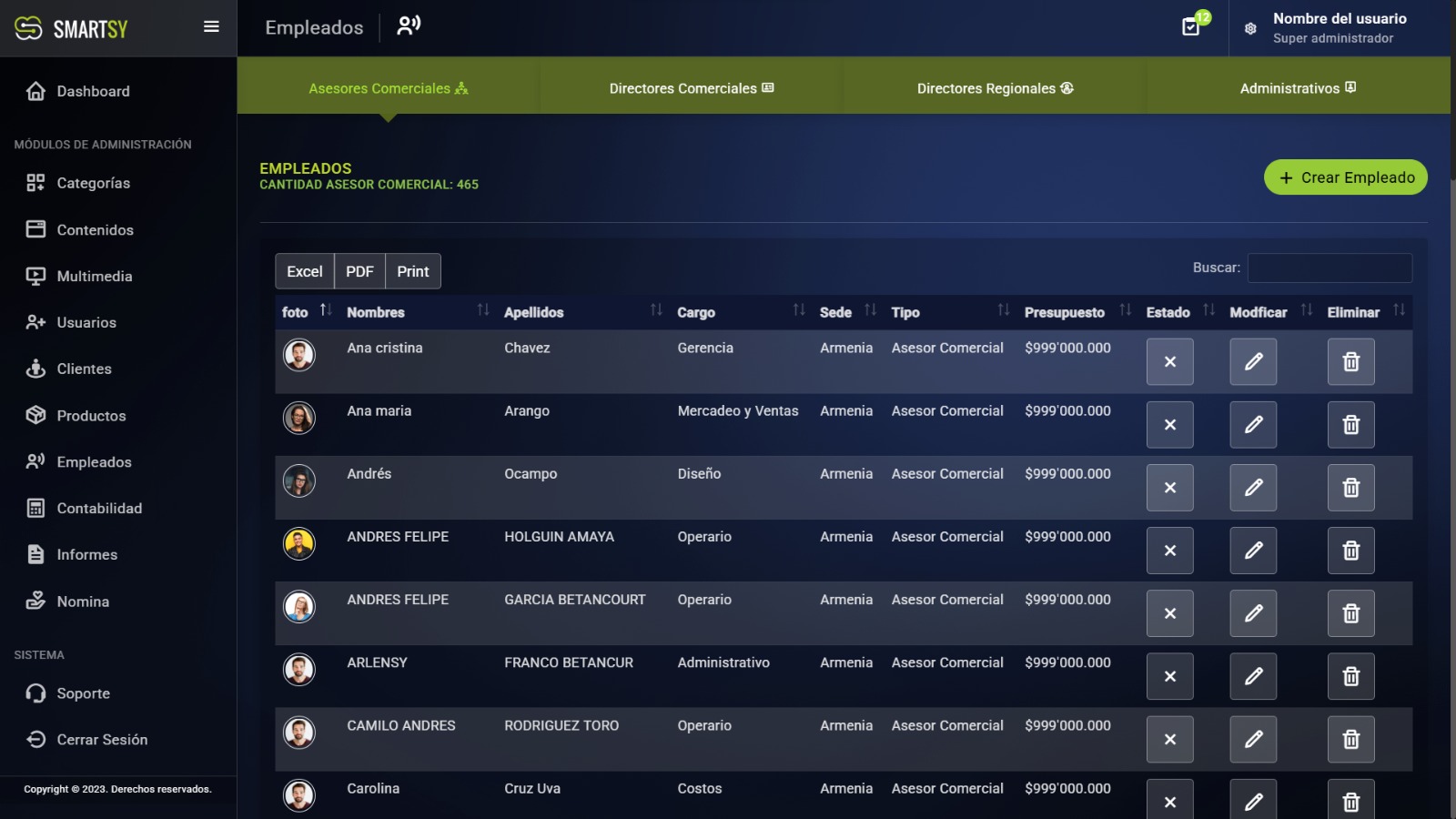Click the Buscar search field
The height and width of the screenshot is (819, 1456).
[x=1329, y=268]
